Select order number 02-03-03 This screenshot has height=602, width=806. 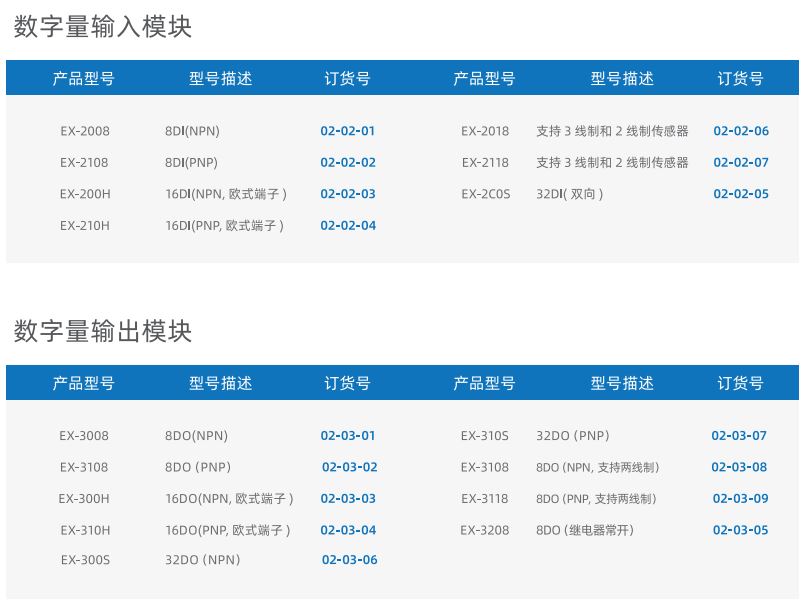pos(347,499)
